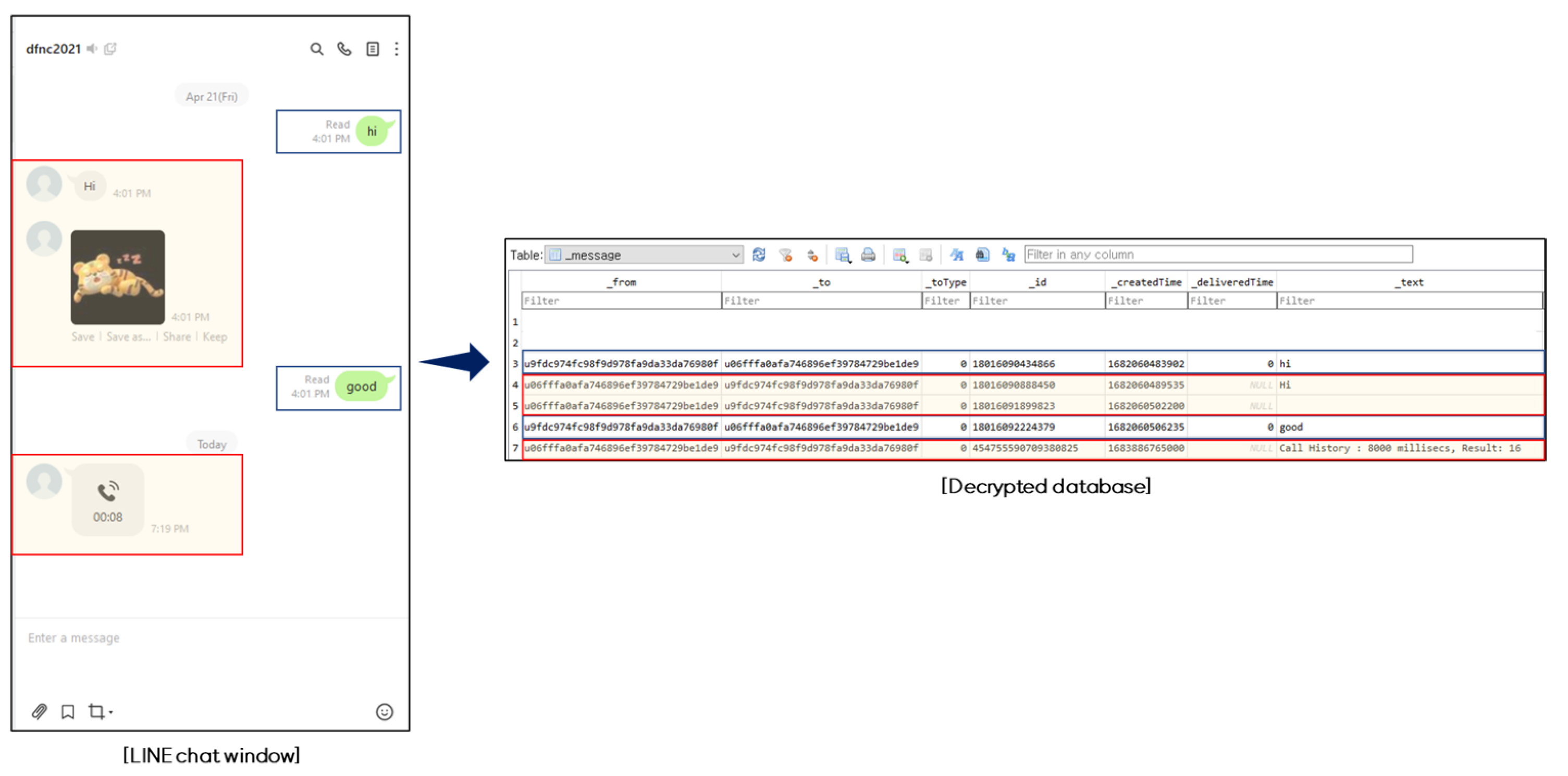The width and height of the screenshot is (1568, 776).
Task: Click the search icon in LINE chat
Action: (316, 48)
